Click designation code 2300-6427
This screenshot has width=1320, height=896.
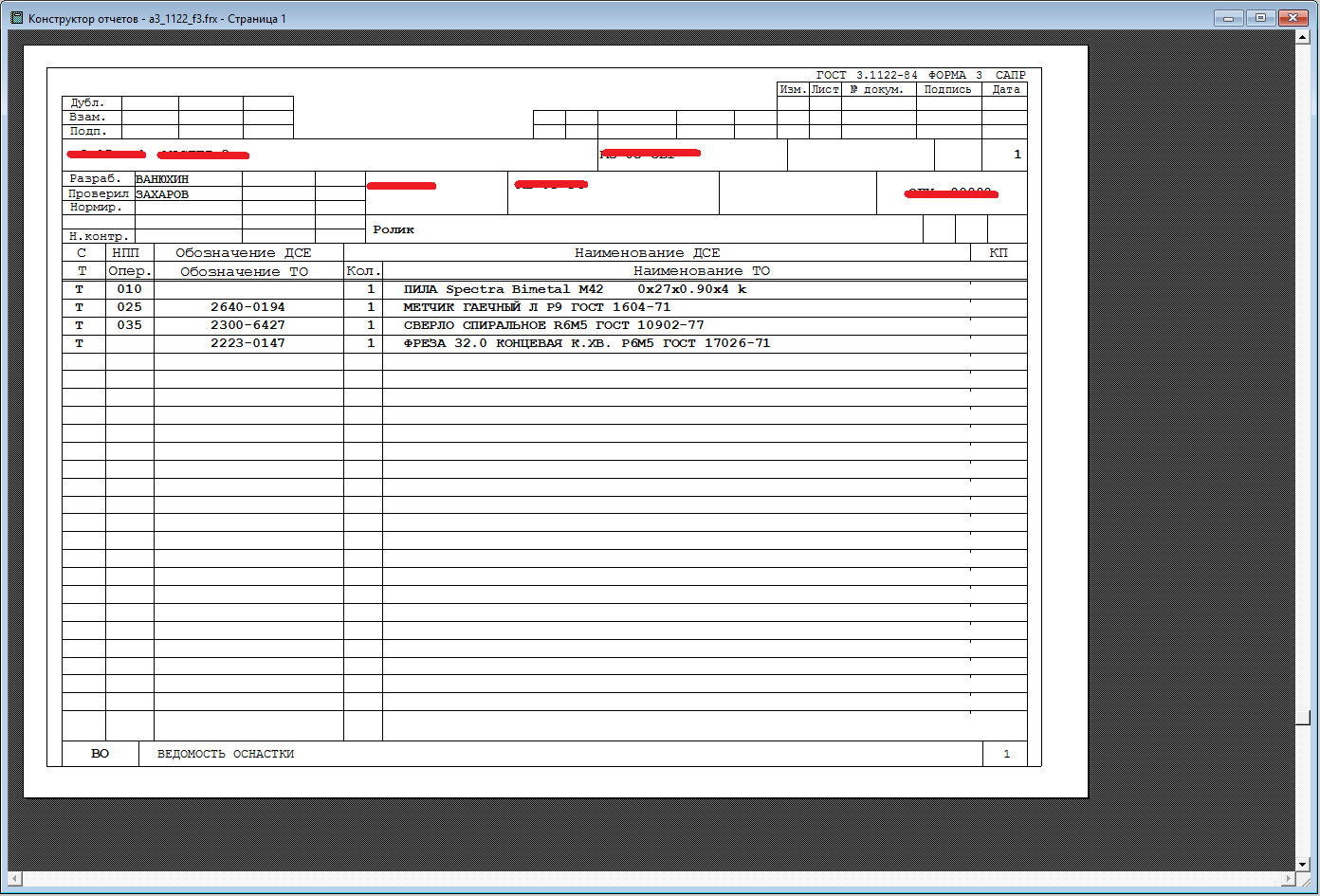247,325
